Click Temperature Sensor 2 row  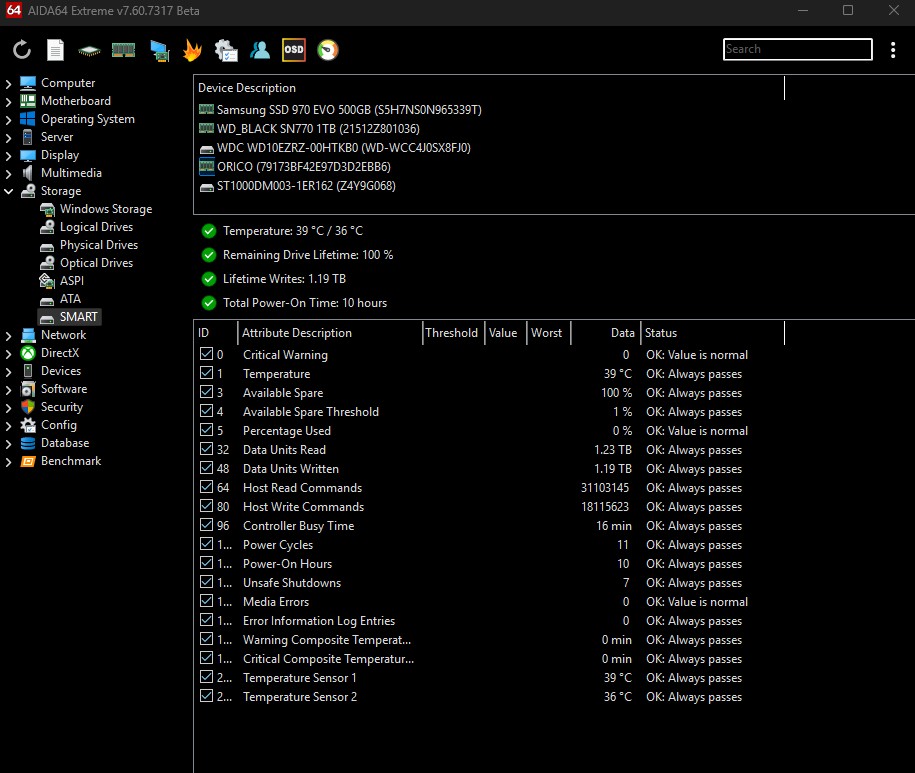tap(489, 697)
